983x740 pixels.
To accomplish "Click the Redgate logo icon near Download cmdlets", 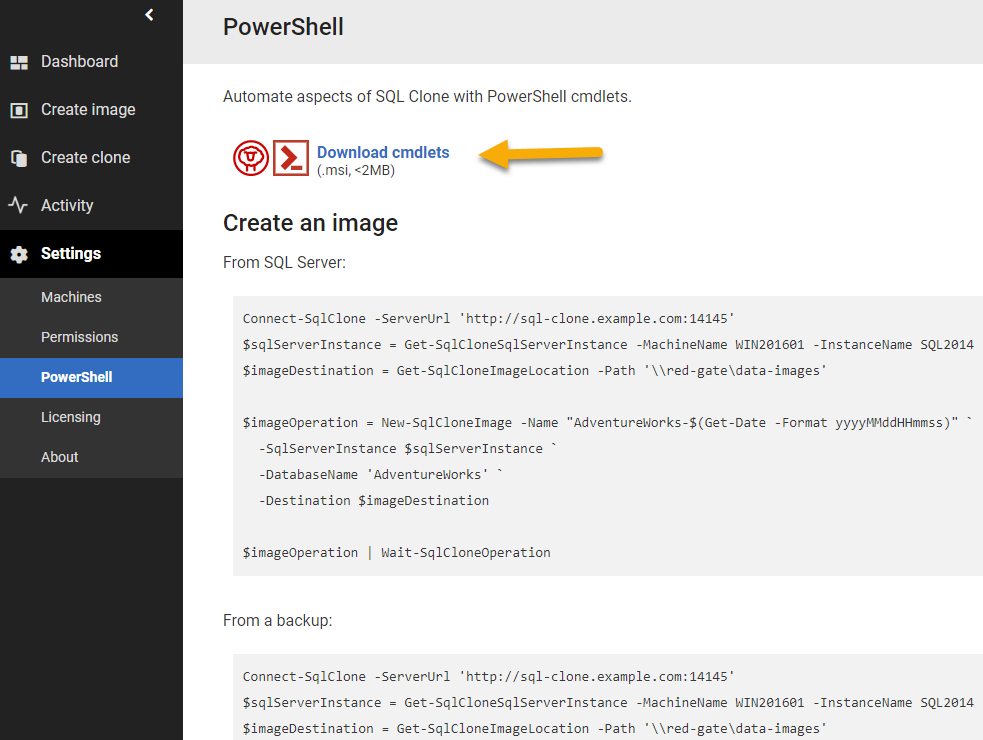I will pos(250,157).
